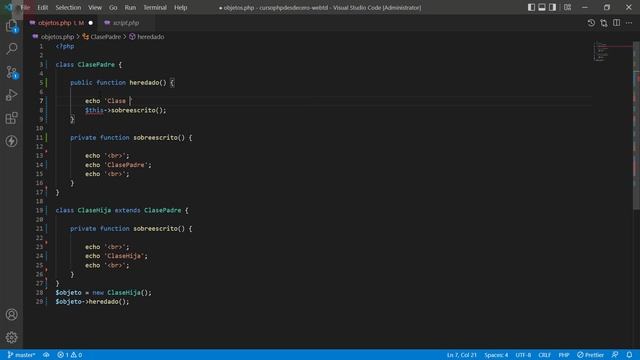Open the Manage gear icon

click(11, 337)
